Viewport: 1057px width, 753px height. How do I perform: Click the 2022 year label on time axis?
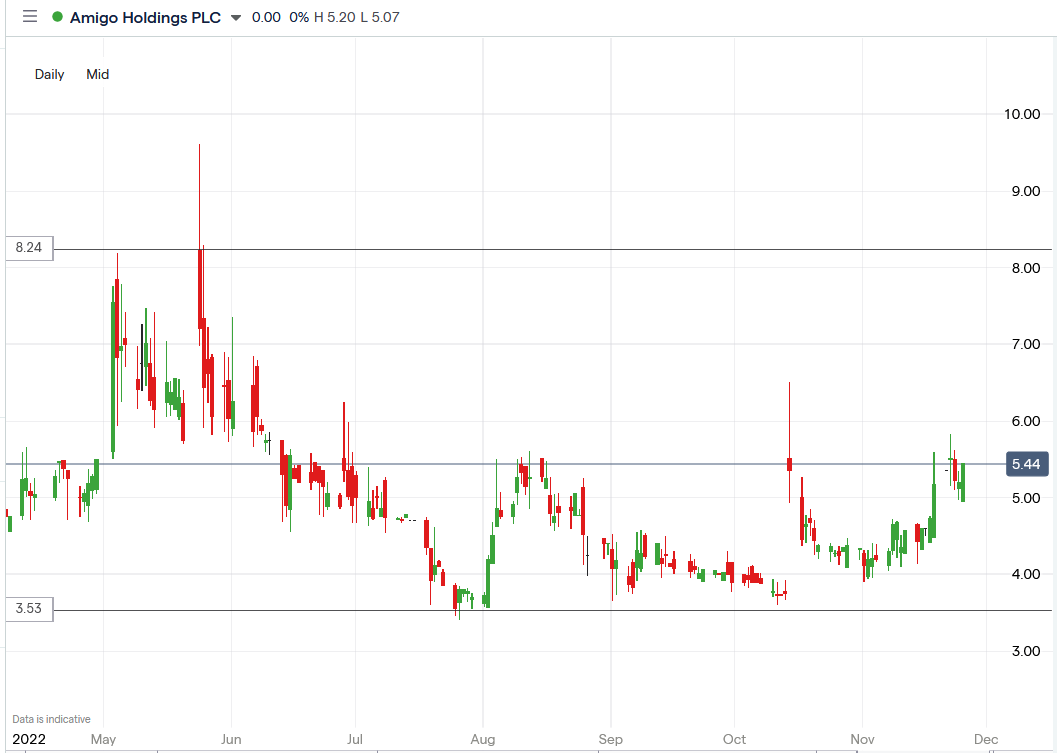29,740
